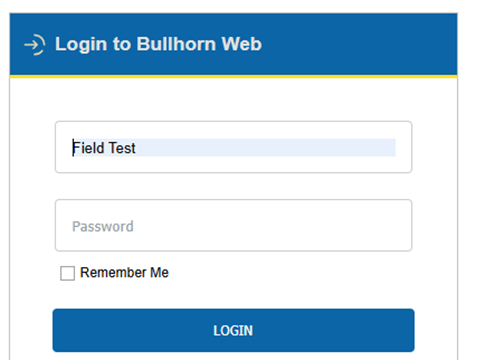The image size is (485, 360).
Task: Enable the Remember Me checkbox
Action: (67, 273)
